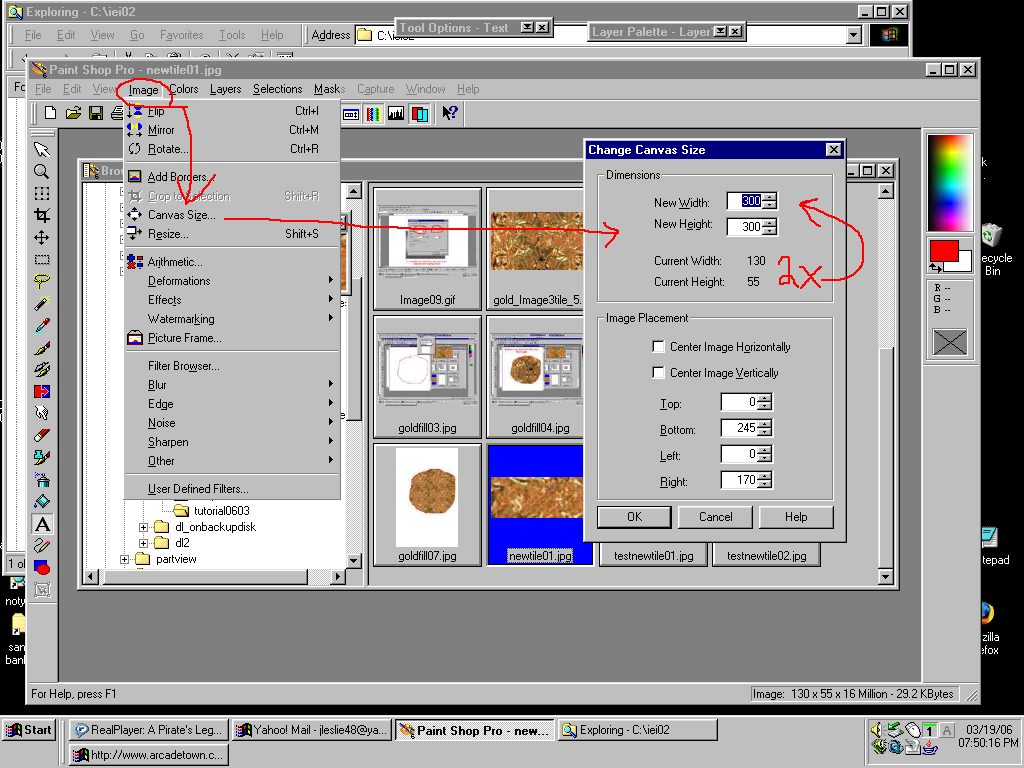Image resolution: width=1024 pixels, height=768 pixels.
Task: Select the rectangular Selection tool
Action: click(42, 260)
